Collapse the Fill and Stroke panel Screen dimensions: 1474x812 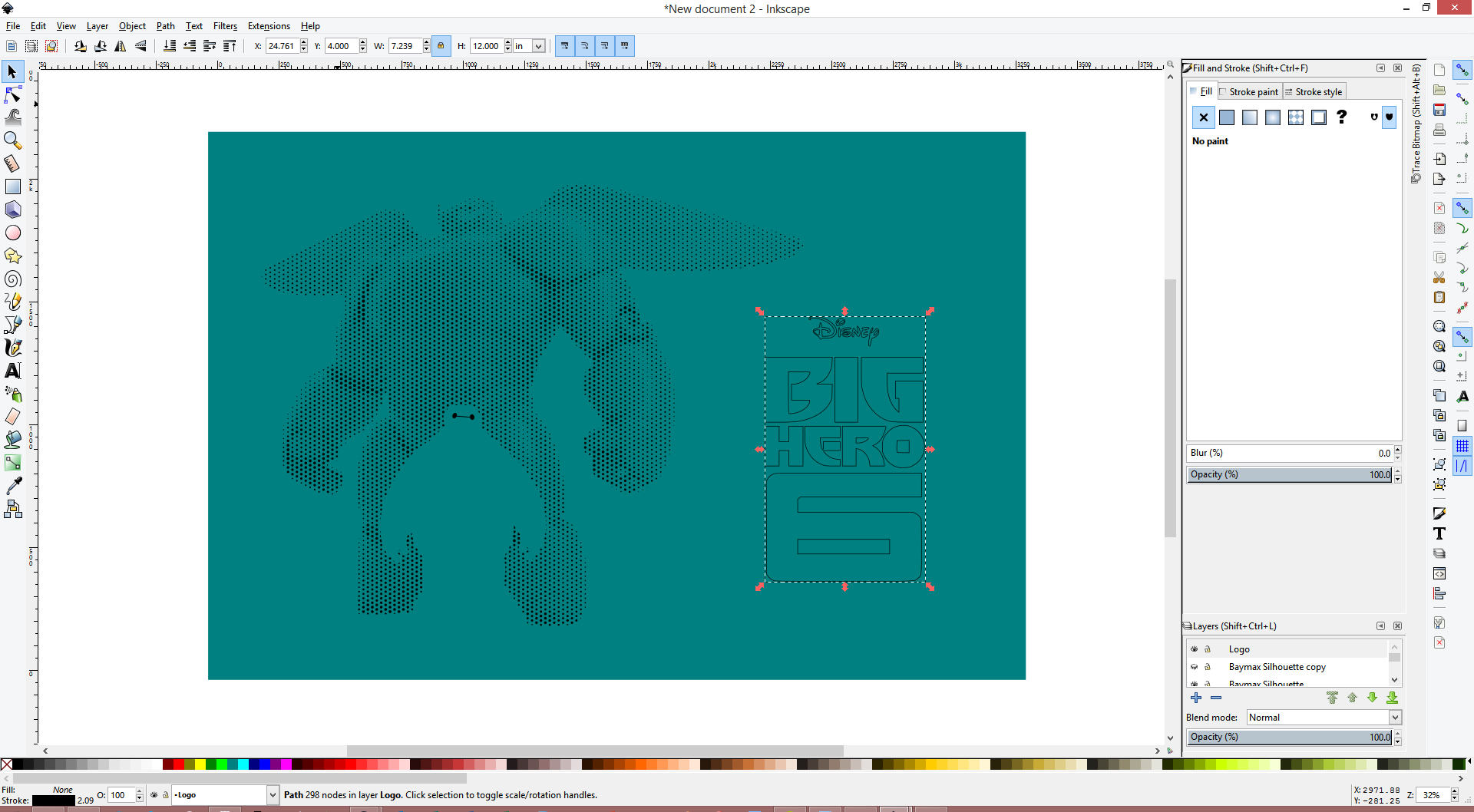click(1381, 68)
